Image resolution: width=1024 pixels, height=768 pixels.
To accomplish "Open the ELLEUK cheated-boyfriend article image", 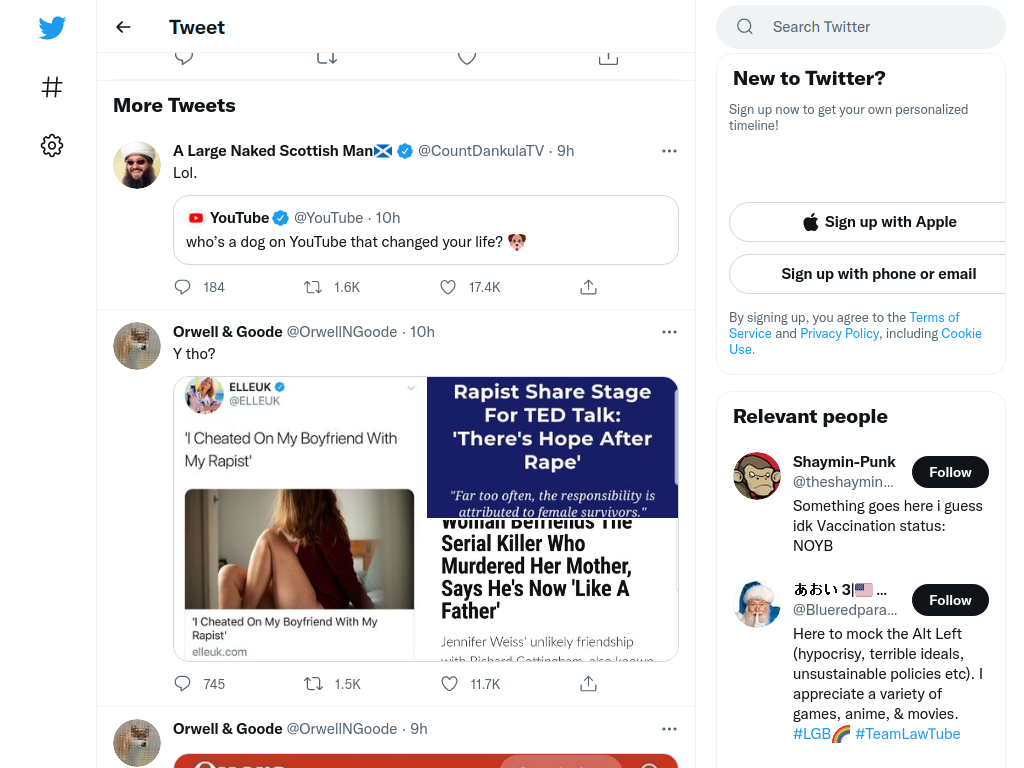I will pos(299,549).
